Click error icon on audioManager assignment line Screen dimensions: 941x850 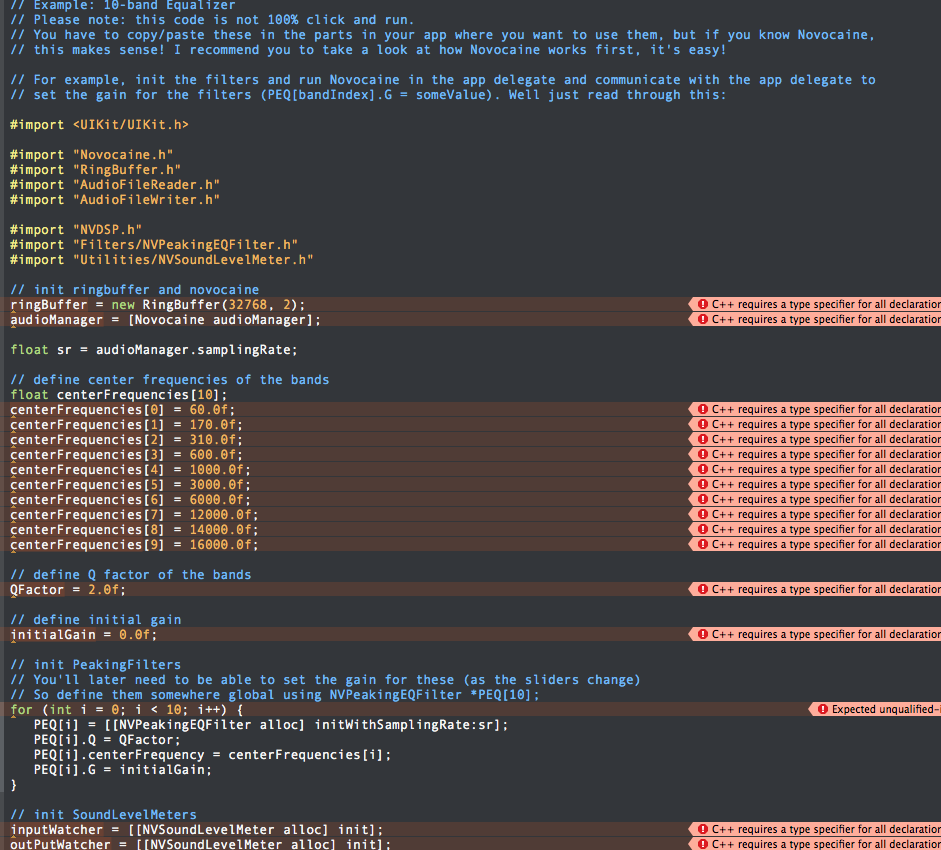click(703, 319)
